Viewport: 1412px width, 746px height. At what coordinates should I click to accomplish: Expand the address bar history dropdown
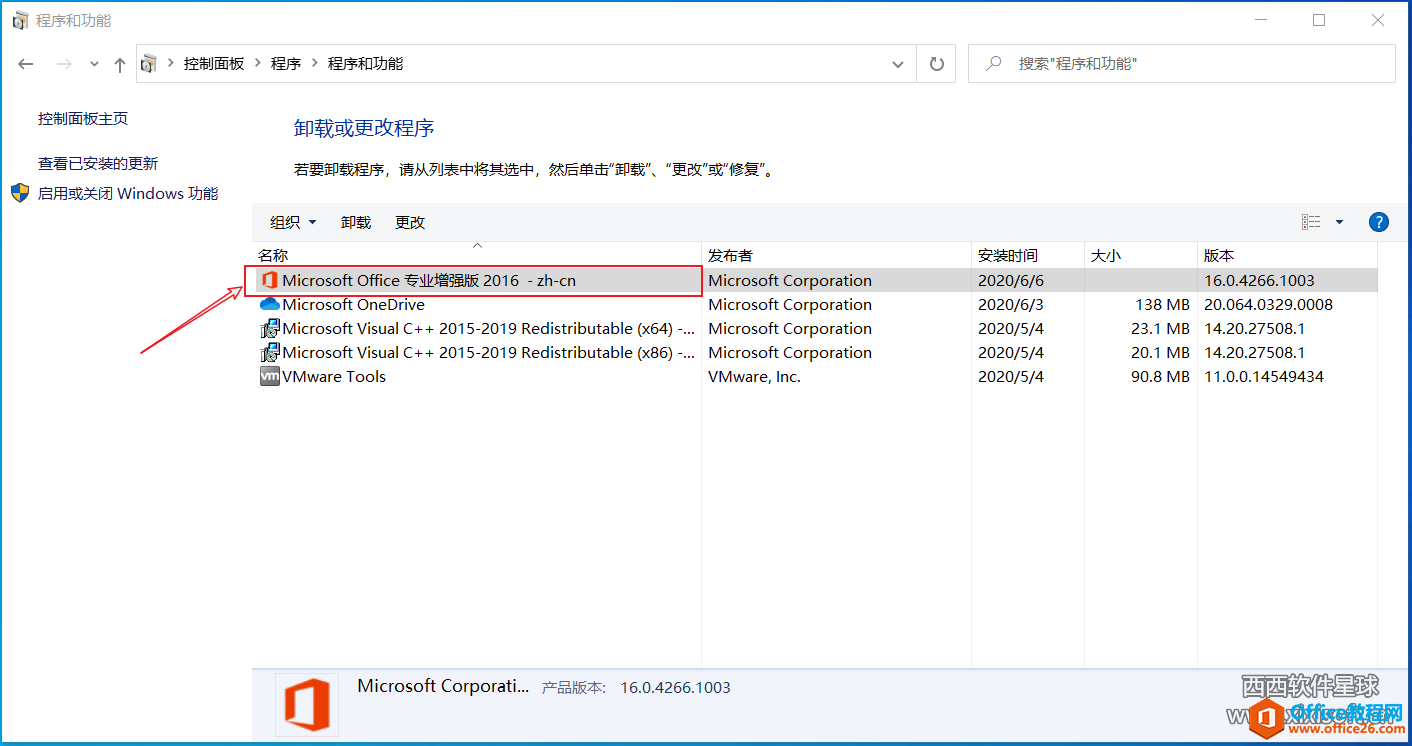(897, 64)
